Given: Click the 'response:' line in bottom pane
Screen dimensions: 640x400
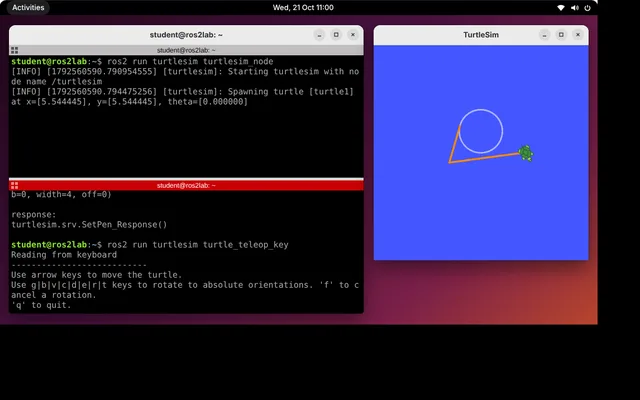Looking at the screenshot, I should tap(33, 214).
